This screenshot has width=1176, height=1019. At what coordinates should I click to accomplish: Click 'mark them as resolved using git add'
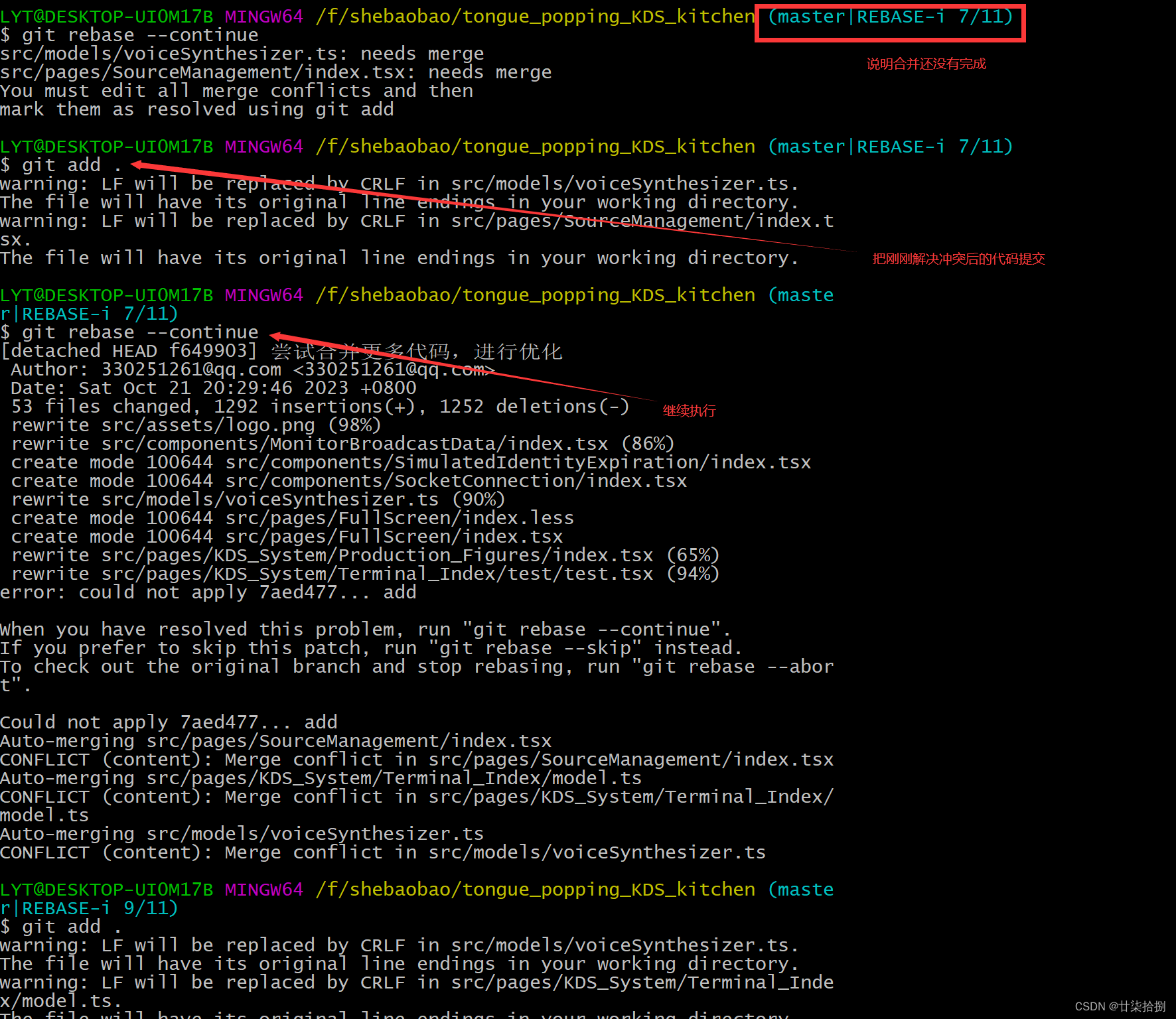(197, 109)
